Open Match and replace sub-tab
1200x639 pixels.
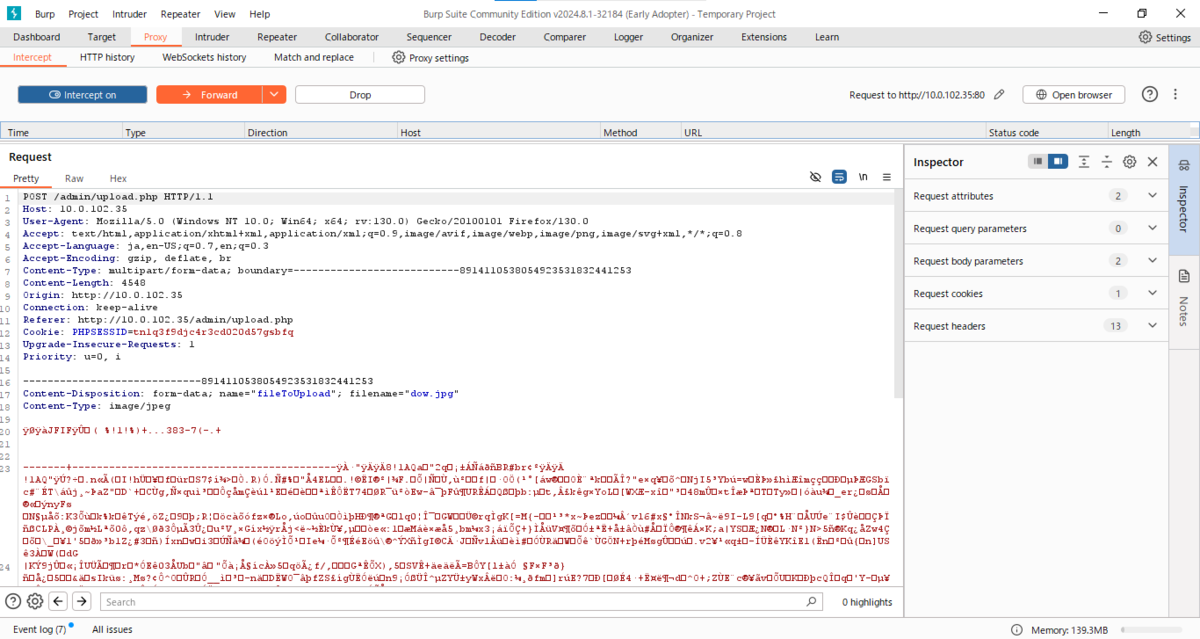point(314,58)
